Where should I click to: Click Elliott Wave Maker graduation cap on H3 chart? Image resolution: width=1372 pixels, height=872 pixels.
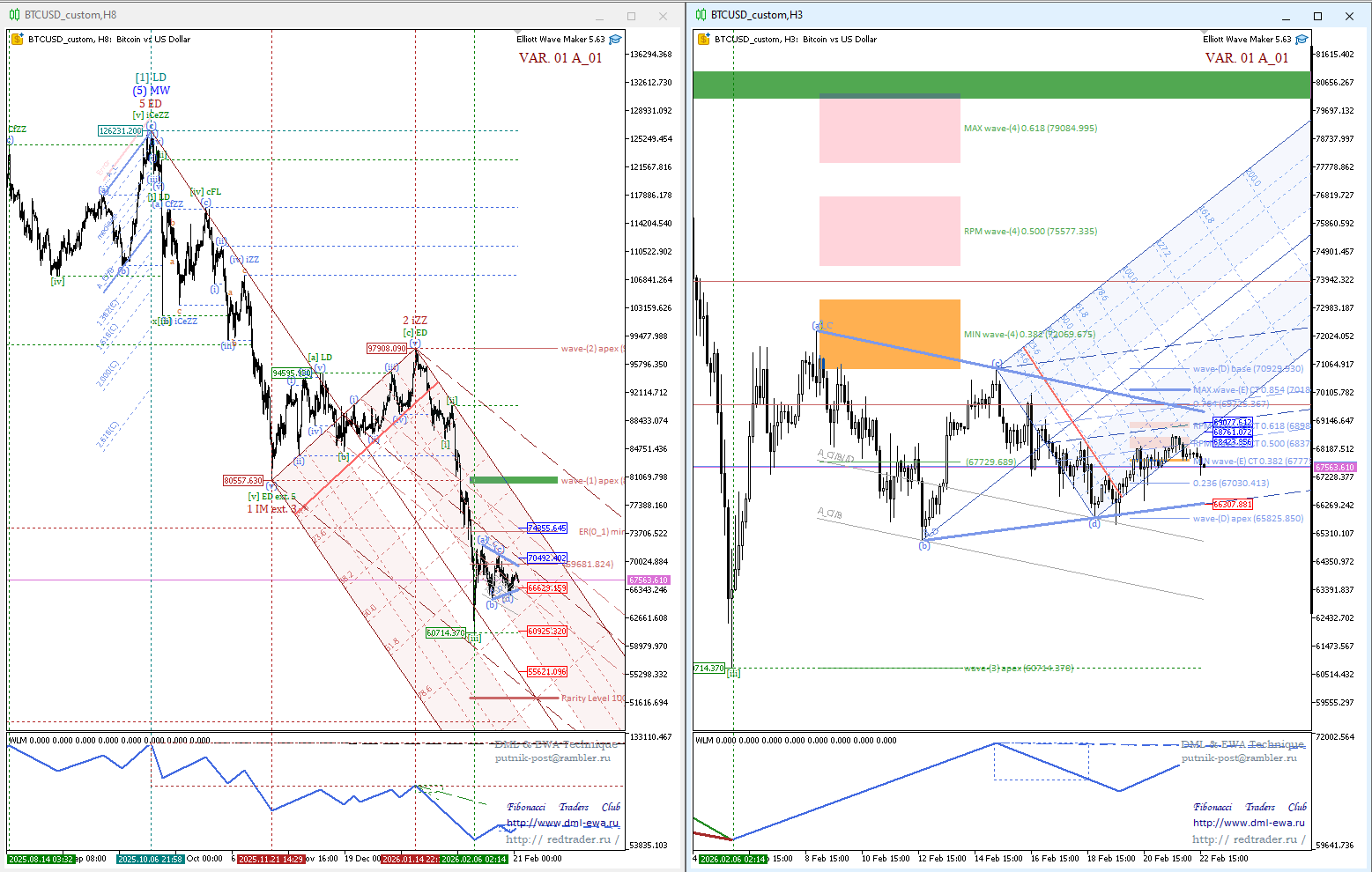1302,39
